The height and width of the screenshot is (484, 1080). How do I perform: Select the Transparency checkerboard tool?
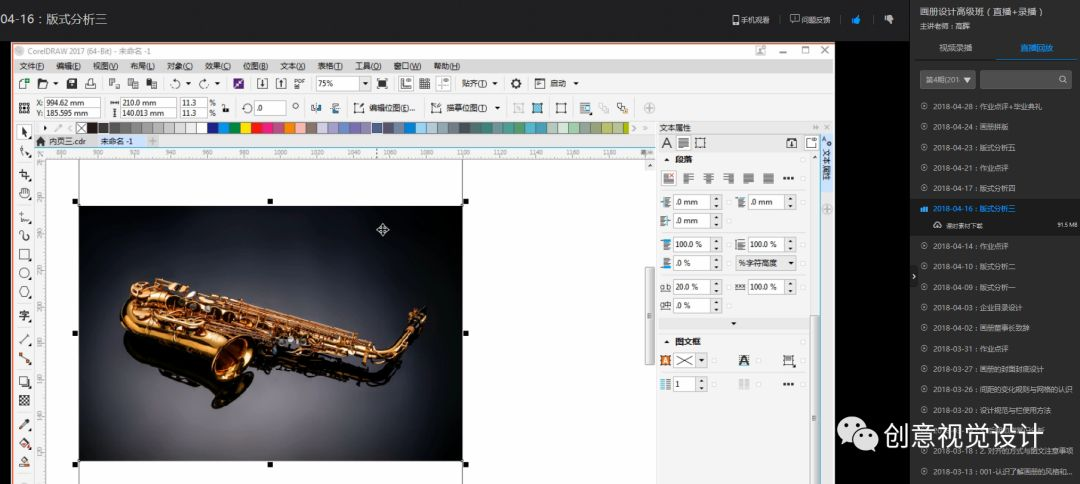tap(25, 400)
